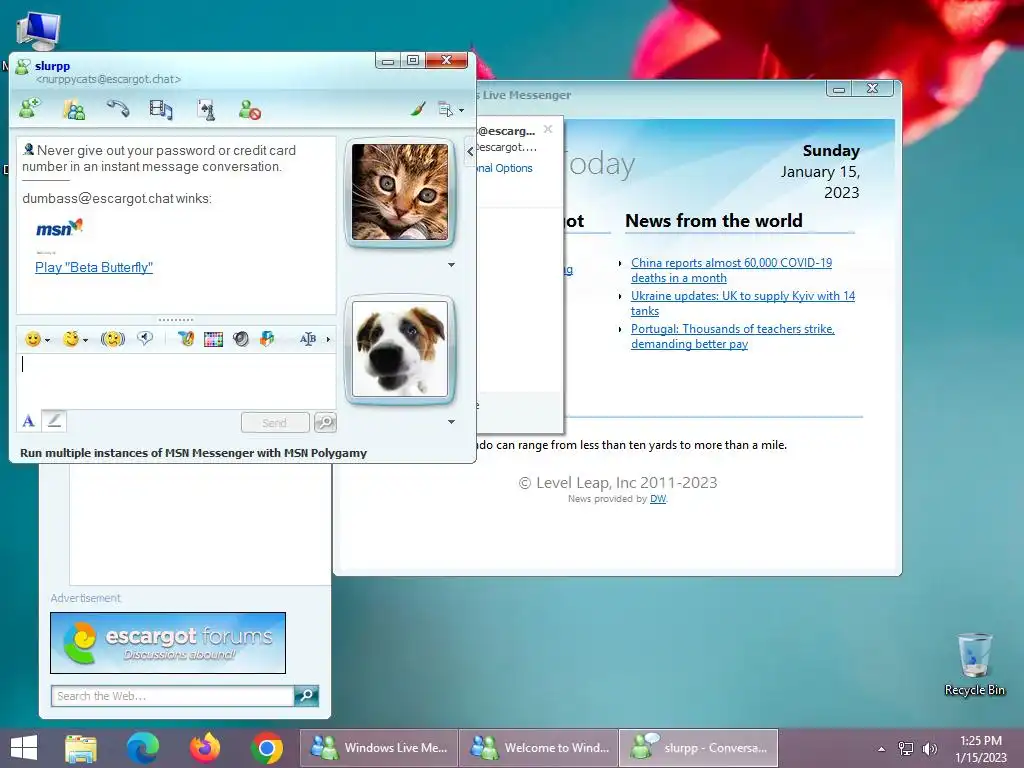Open the volume speaker tray icon
Screen dimensions: 1024x768
(x=929, y=748)
